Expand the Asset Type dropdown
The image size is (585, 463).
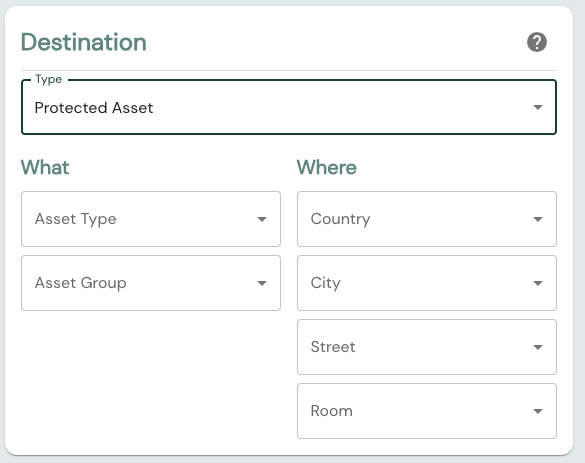(151, 219)
